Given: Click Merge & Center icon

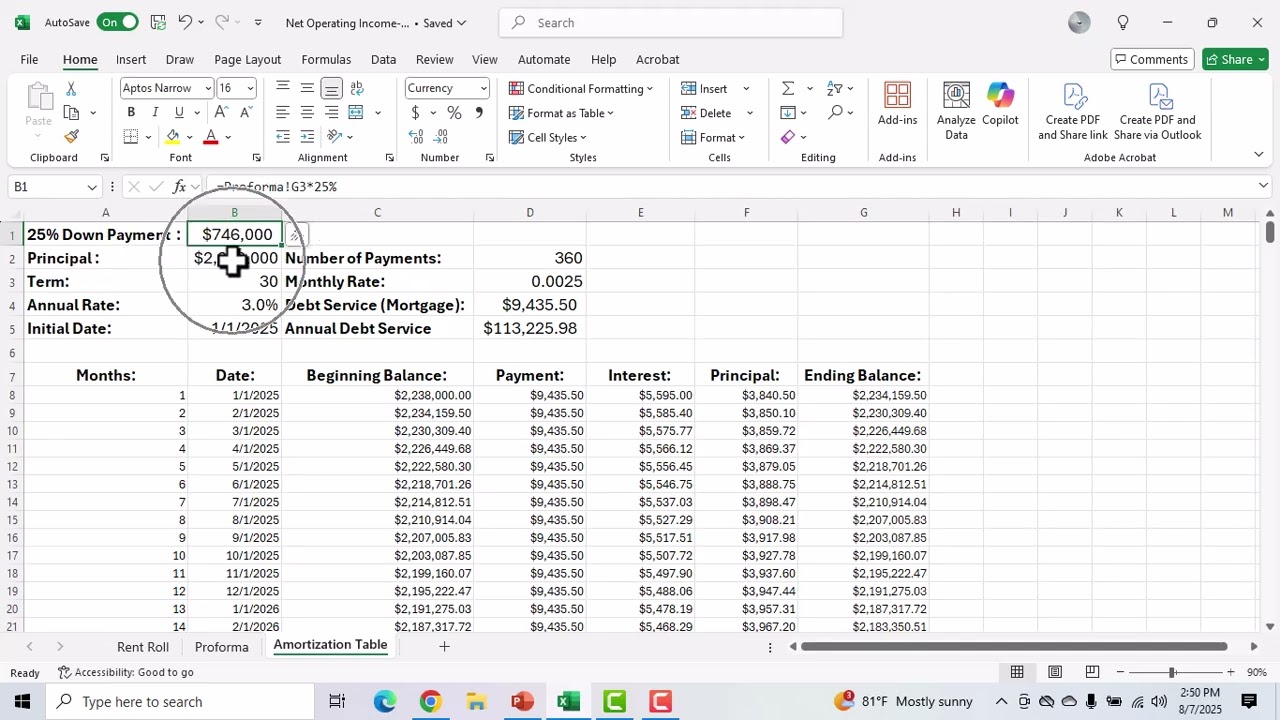Looking at the screenshot, I should click(x=356, y=112).
